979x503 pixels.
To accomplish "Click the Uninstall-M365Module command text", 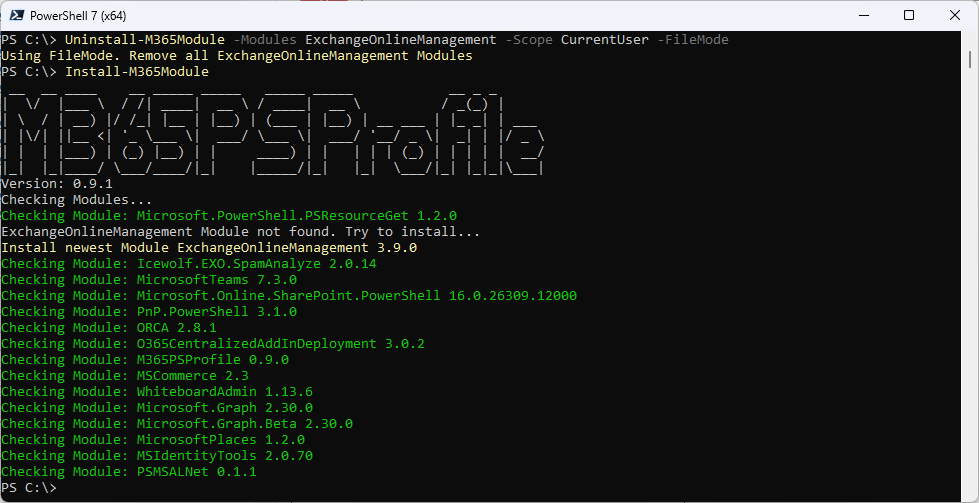I will point(145,40).
